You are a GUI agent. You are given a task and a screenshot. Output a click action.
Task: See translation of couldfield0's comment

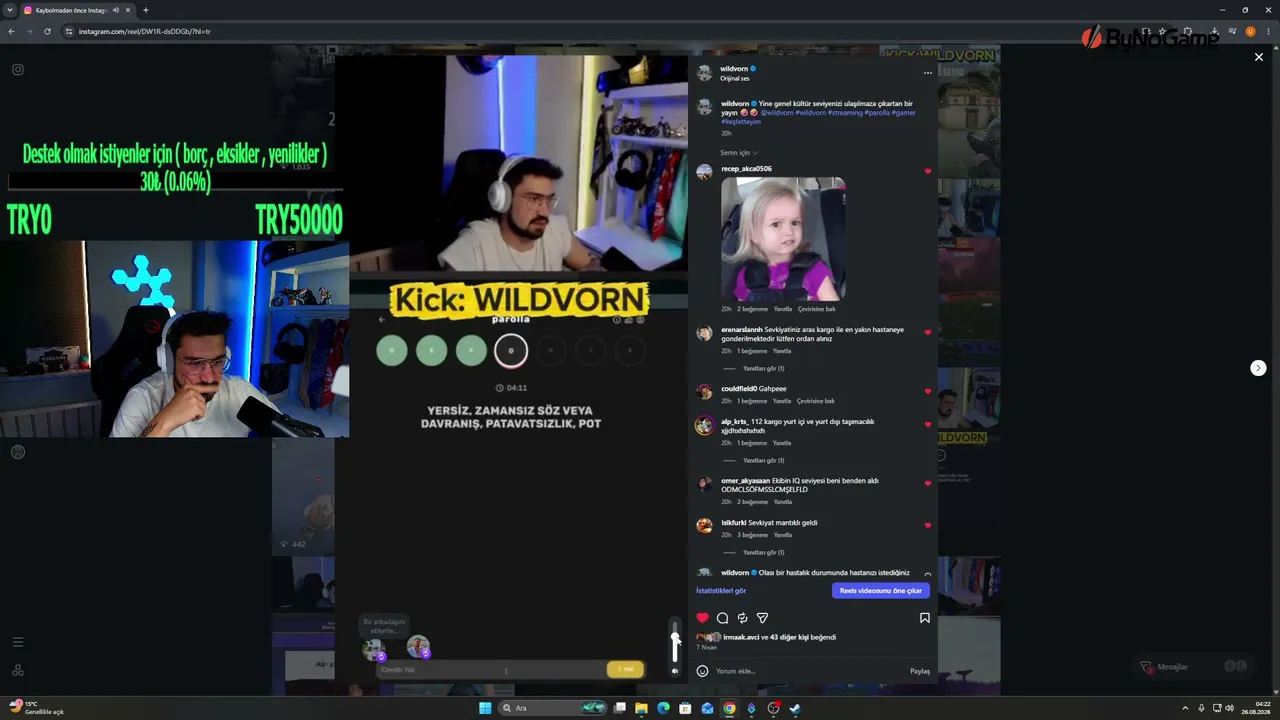(x=816, y=401)
